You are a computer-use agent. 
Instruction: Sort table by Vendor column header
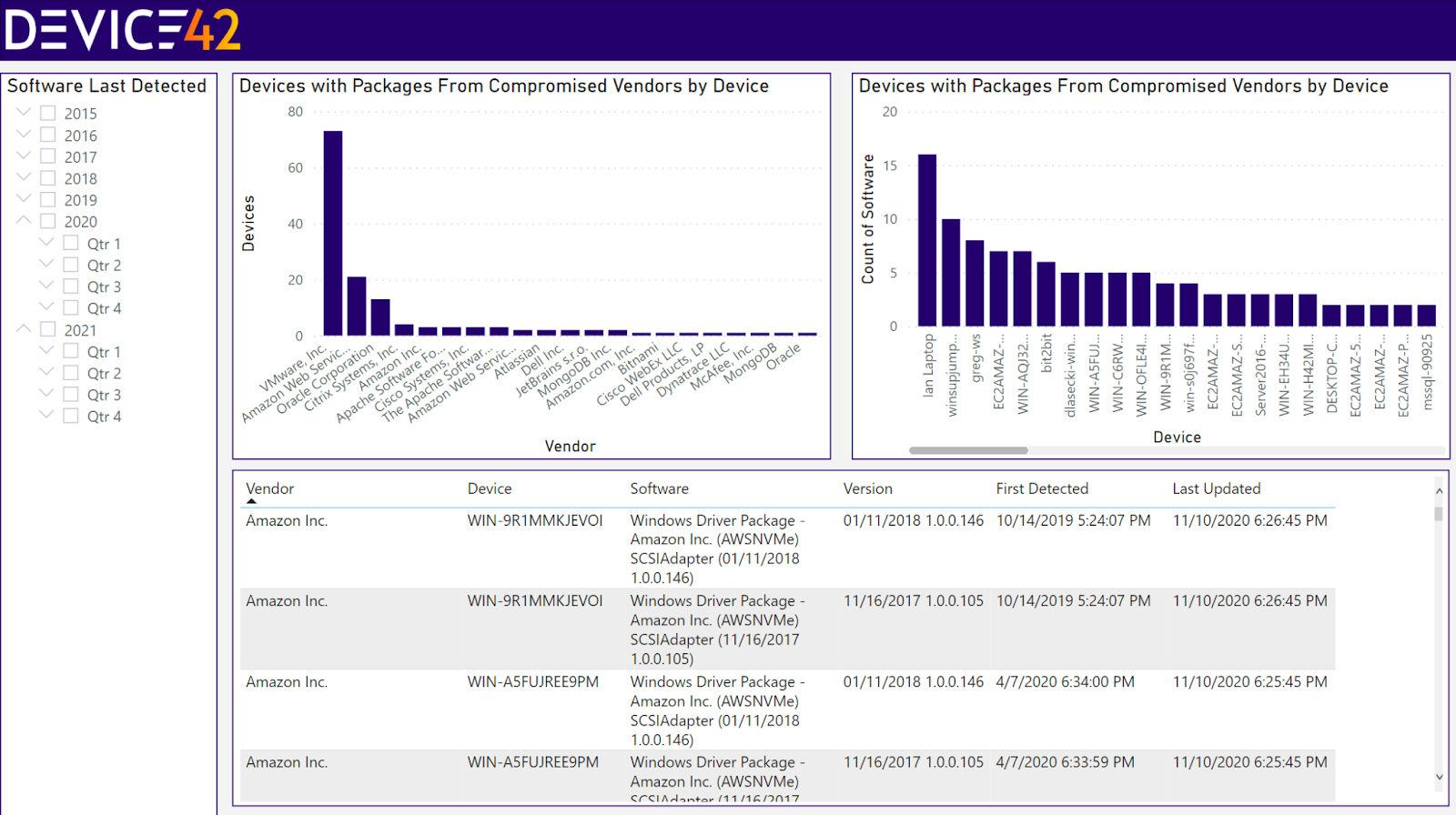270,488
